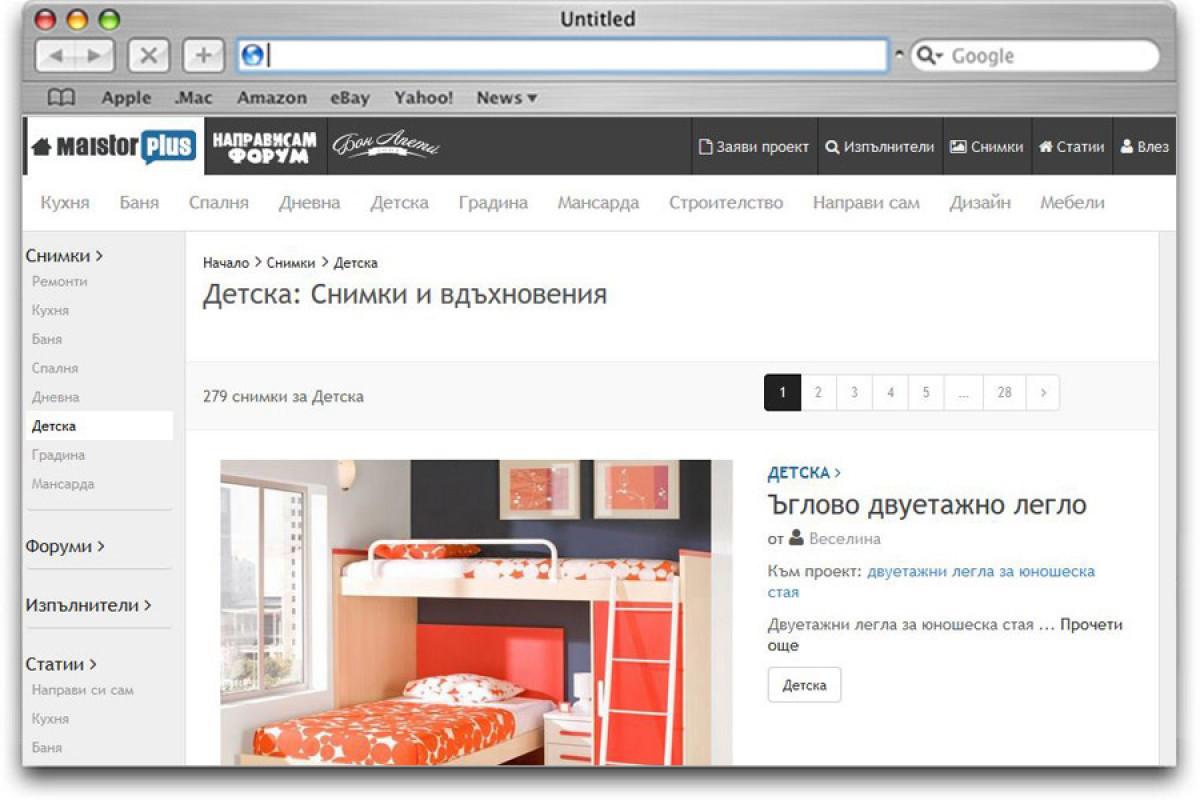Open the News bookmarks dropdown

pos(506,97)
